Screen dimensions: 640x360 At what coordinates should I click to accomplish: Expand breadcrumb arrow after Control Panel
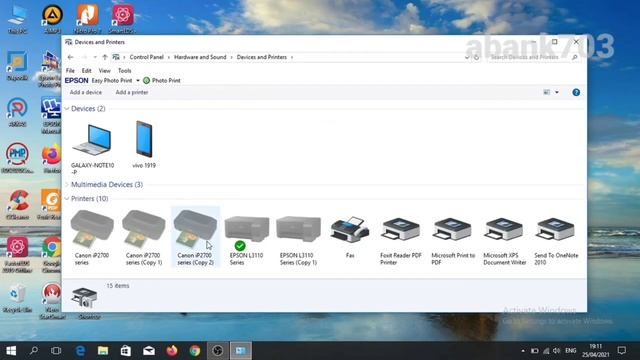169,57
